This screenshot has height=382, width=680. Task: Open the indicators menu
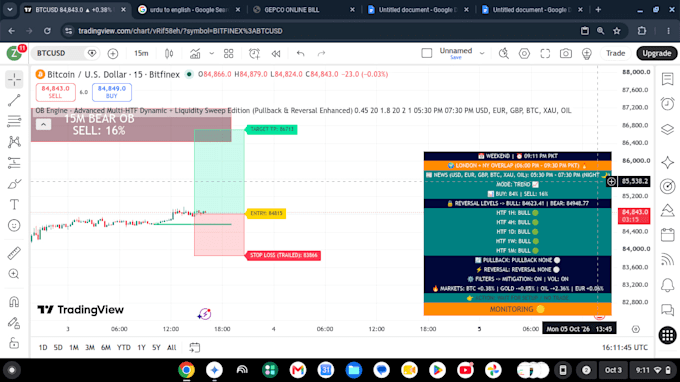pos(195,53)
